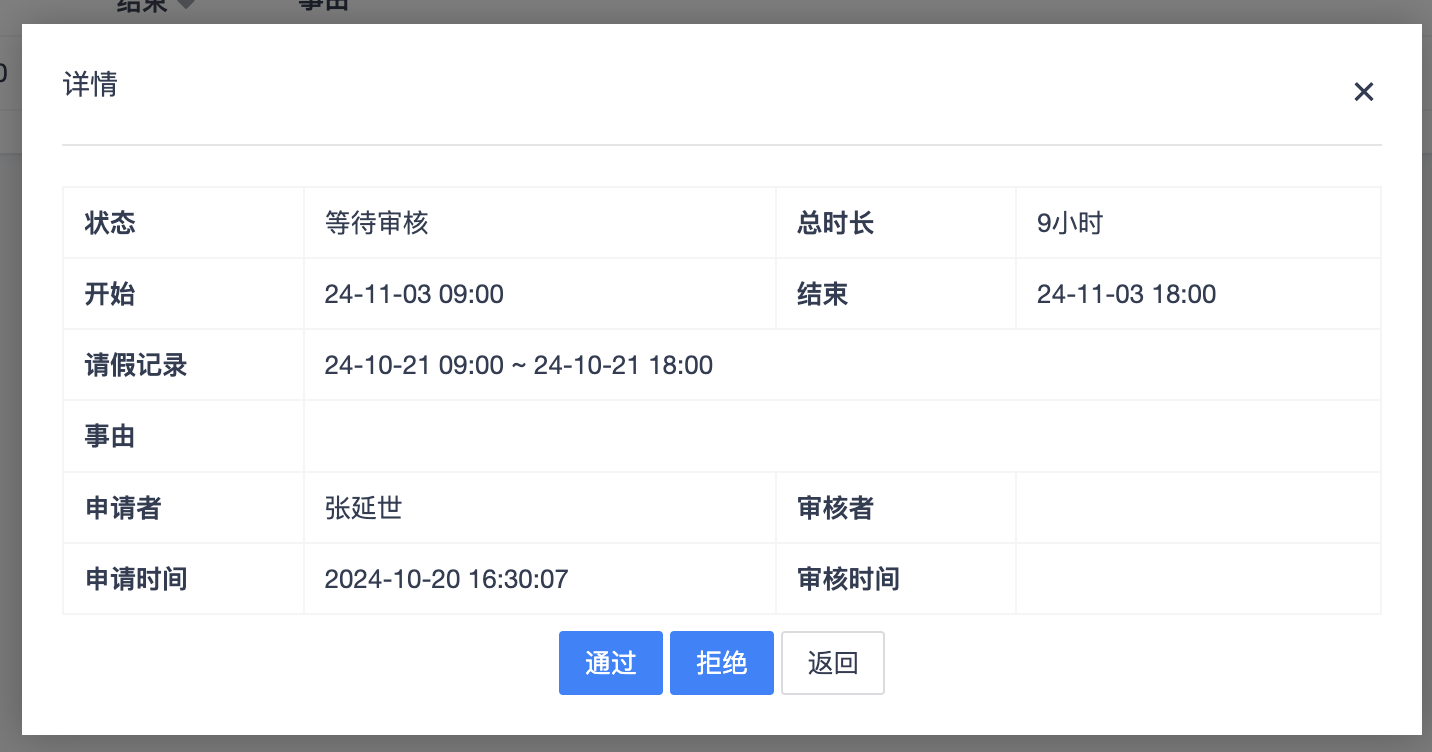Screen dimensions: 1432x752
Task: Click the 审核者 field label
Action: [x=835, y=508]
